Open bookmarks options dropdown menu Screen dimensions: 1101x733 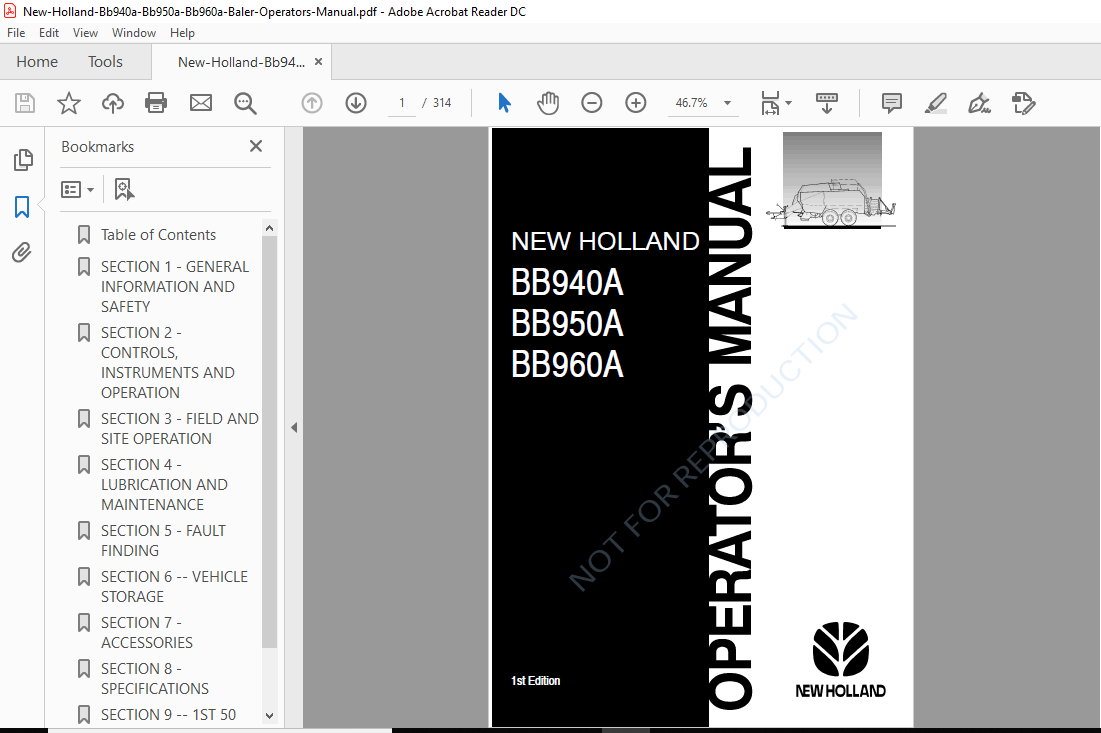point(77,190)
